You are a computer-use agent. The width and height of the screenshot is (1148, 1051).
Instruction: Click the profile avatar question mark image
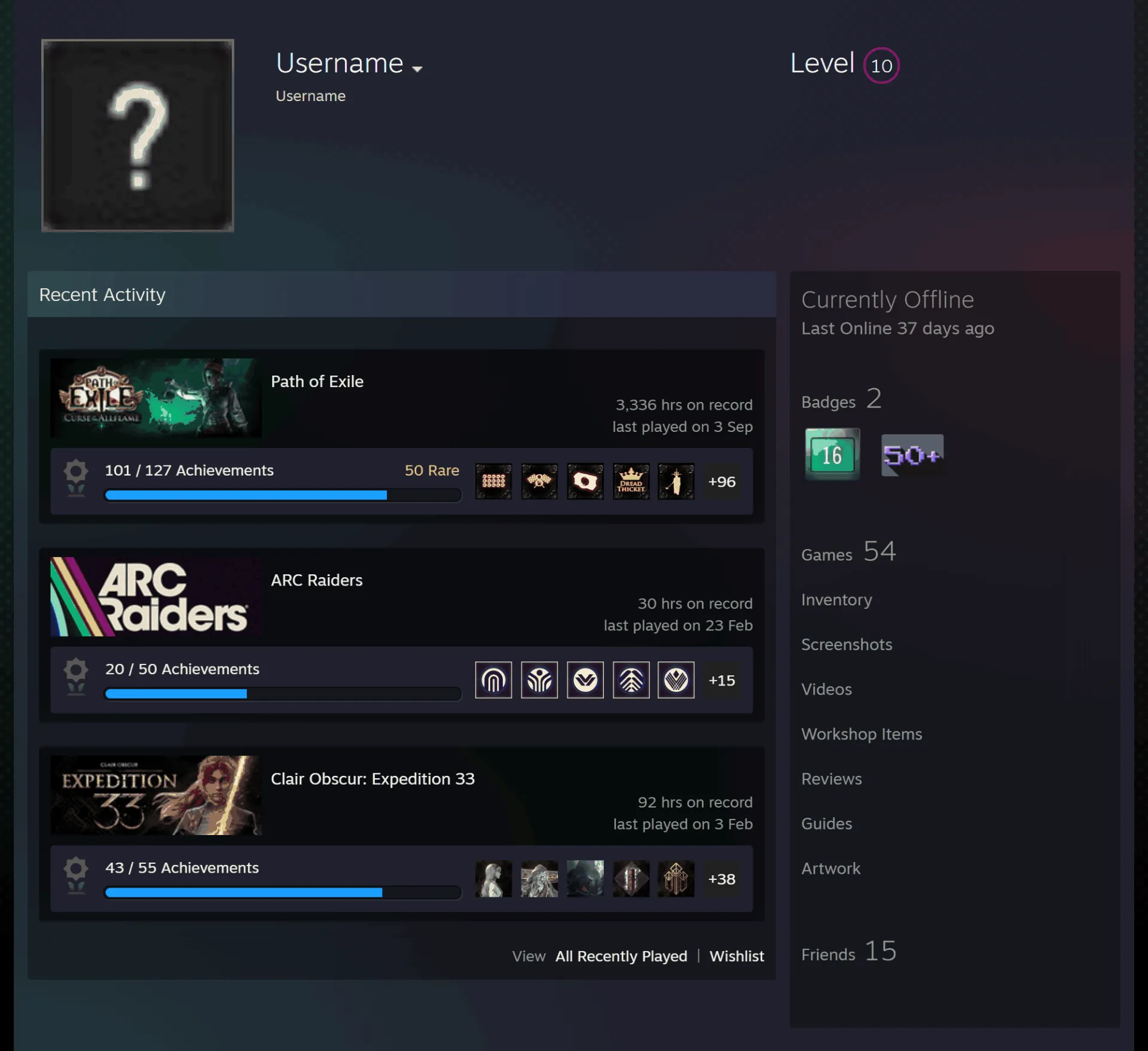coord(138,135)
